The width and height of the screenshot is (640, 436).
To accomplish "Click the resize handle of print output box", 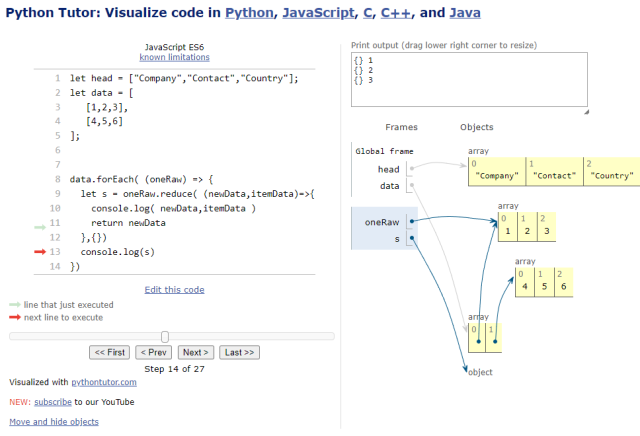I will tap(586, 111).
